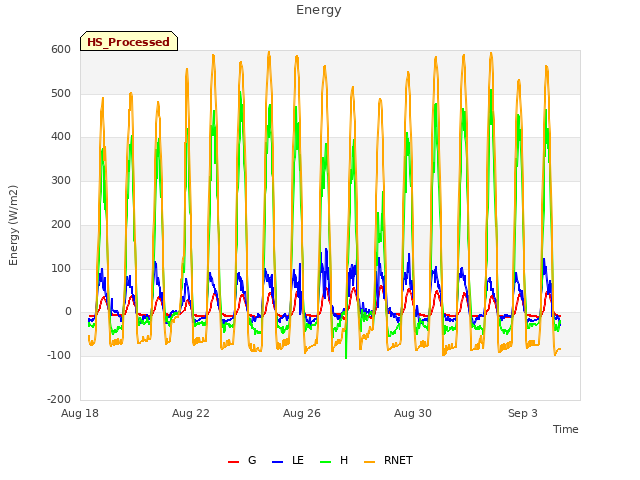Click the HS_Processed annotation label
The width and height of the screenshot is (640, 480).
[129, 42]
